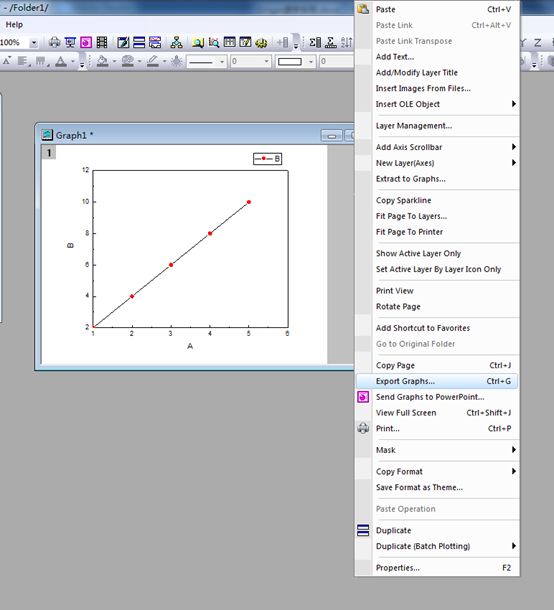This screenshot has width=554, height=610.
Task: Click the layer 1 icon in Graph1
Action: pos(49,152)
